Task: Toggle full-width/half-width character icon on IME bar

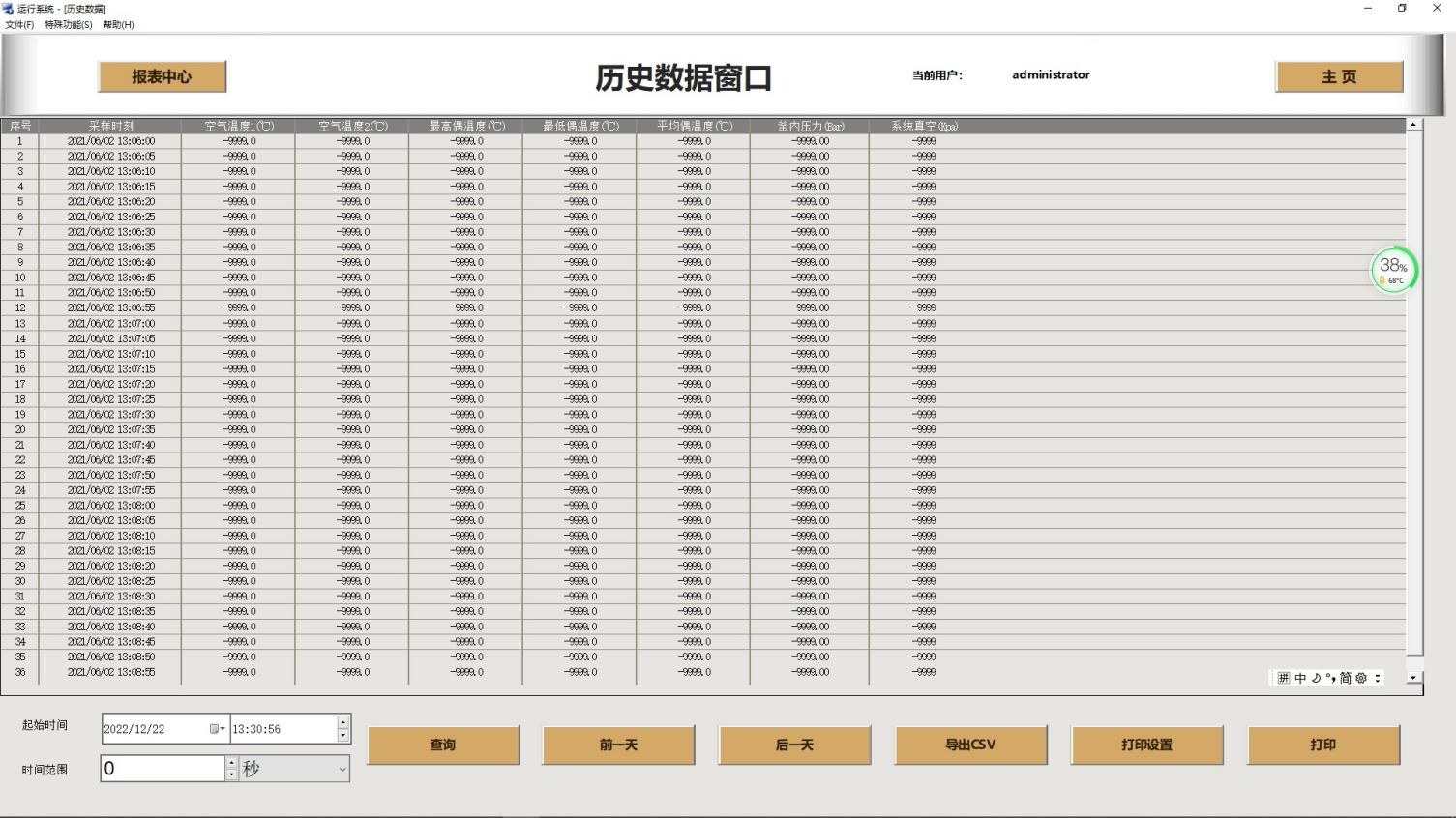Action: [x=1316, y=678]
